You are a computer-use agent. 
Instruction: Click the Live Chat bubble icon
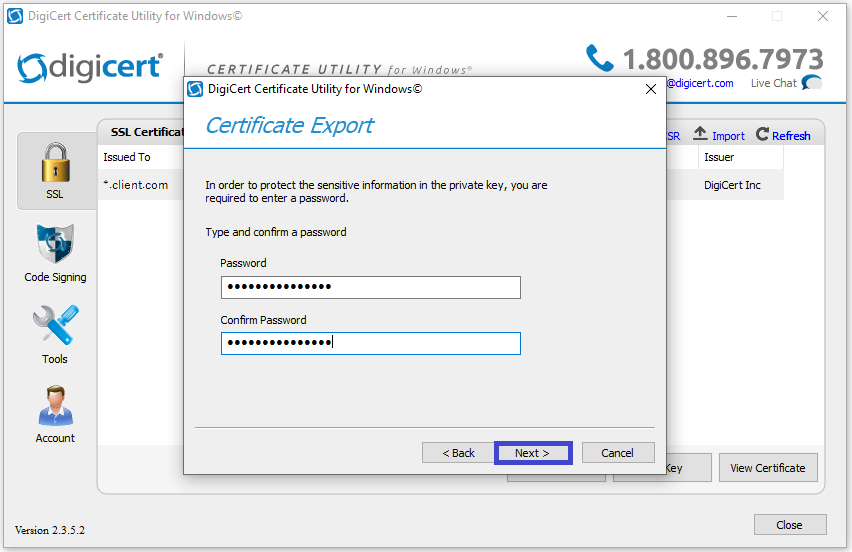point(812,83)
